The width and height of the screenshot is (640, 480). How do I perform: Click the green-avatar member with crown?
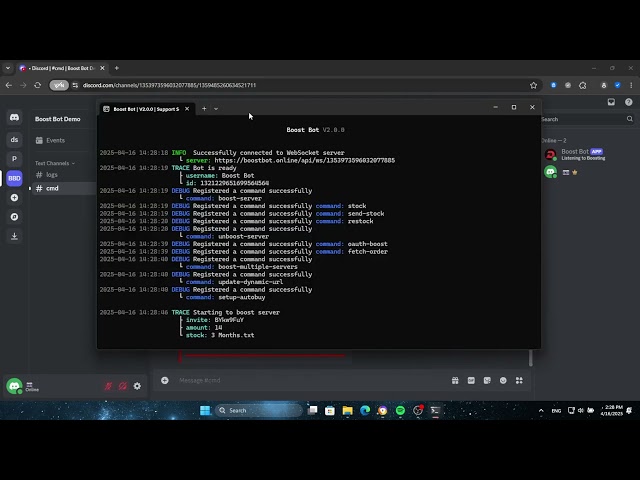562,172
